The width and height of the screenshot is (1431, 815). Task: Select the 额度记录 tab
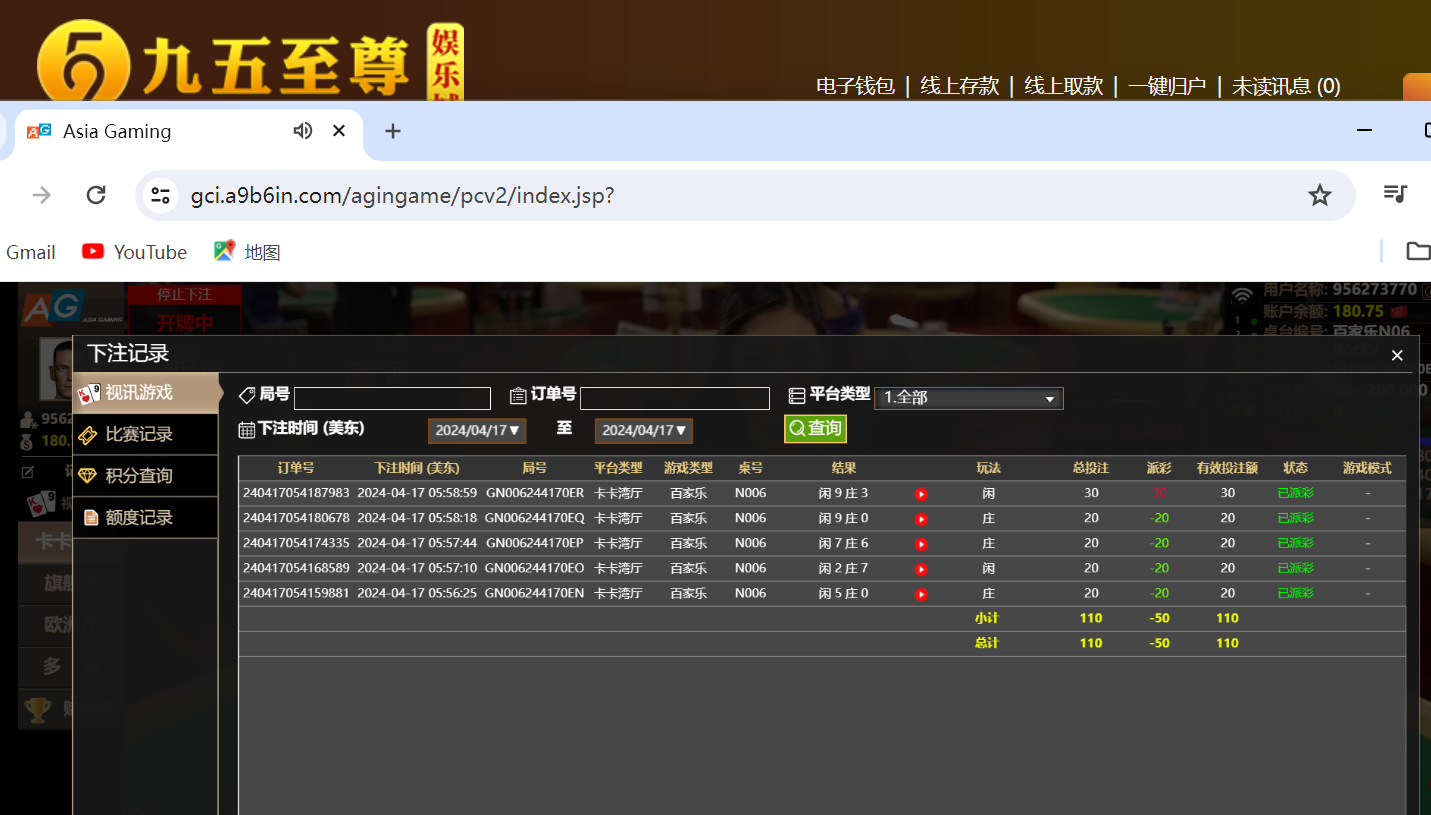(x=146, y=517)
